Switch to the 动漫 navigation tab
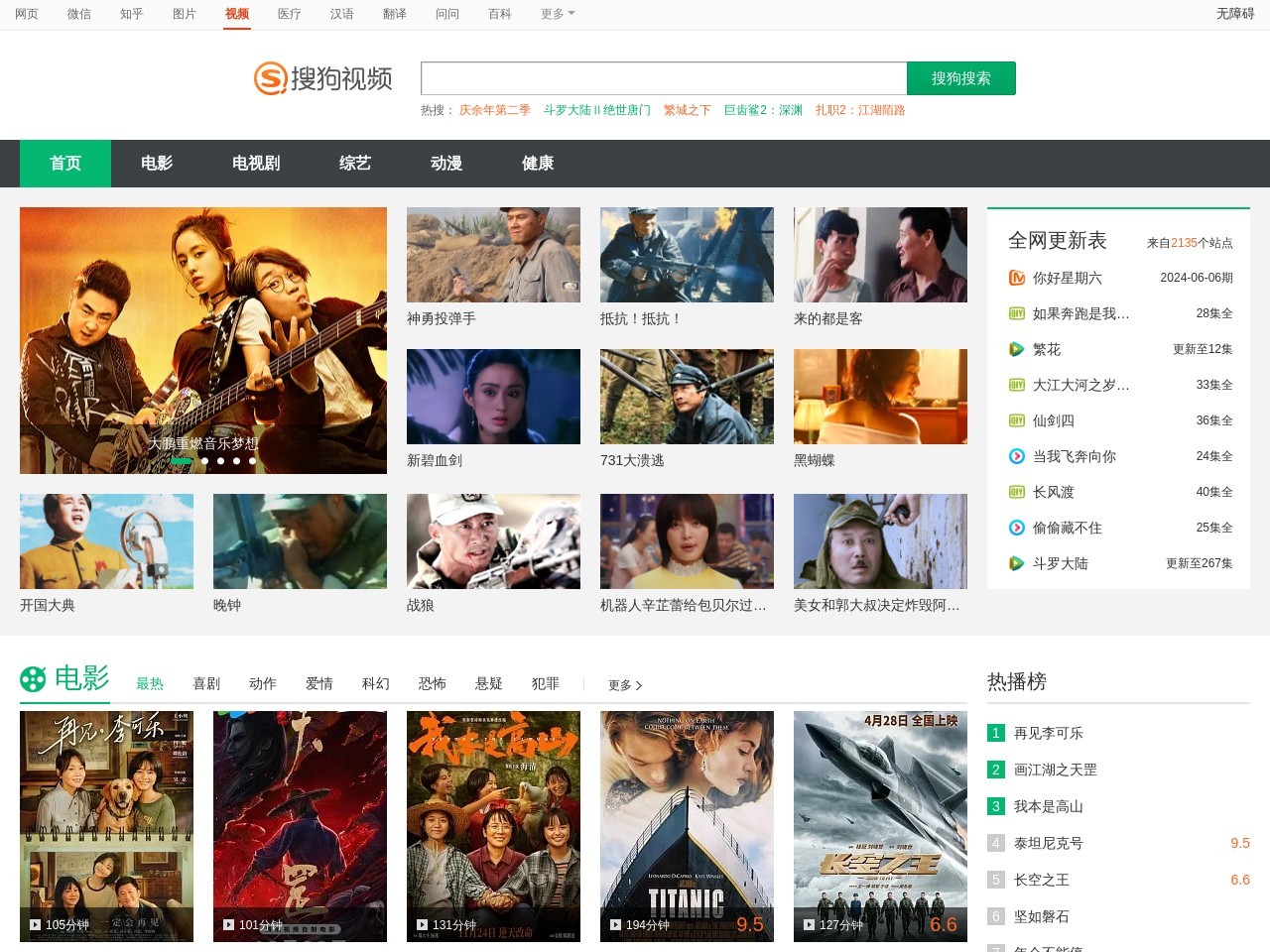Viewport: 1270px width, 952px height. coord(446,164)
